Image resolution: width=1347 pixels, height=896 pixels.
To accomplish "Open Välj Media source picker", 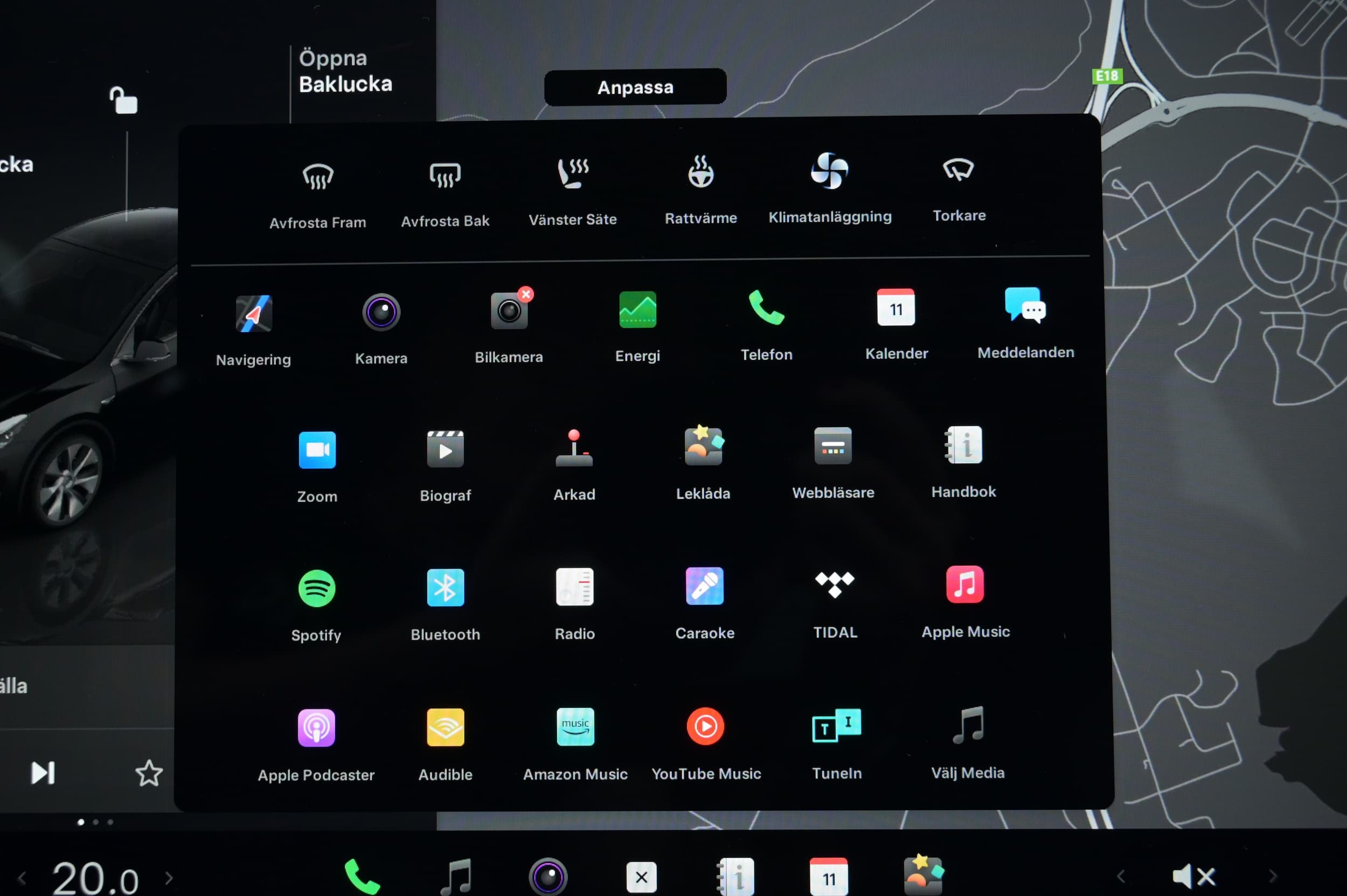I will 968,725.
